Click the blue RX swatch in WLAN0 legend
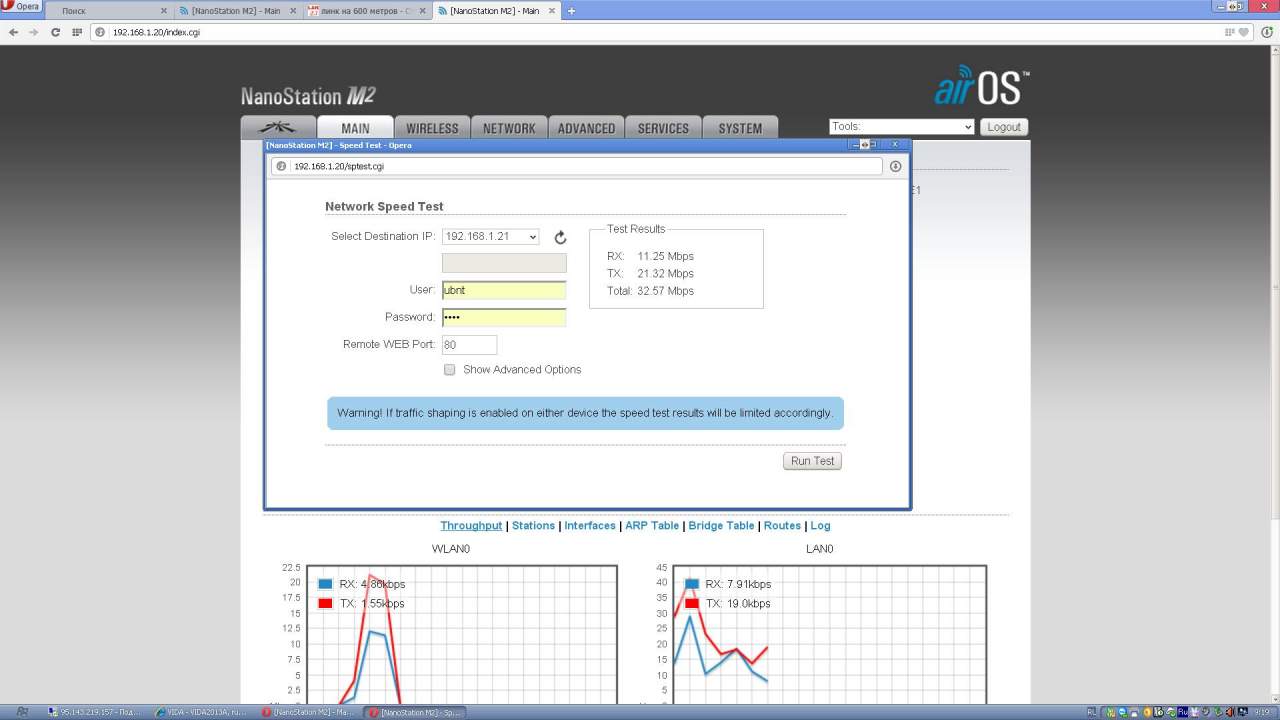This screenshot has height=720, width=1280. (325, 584)
